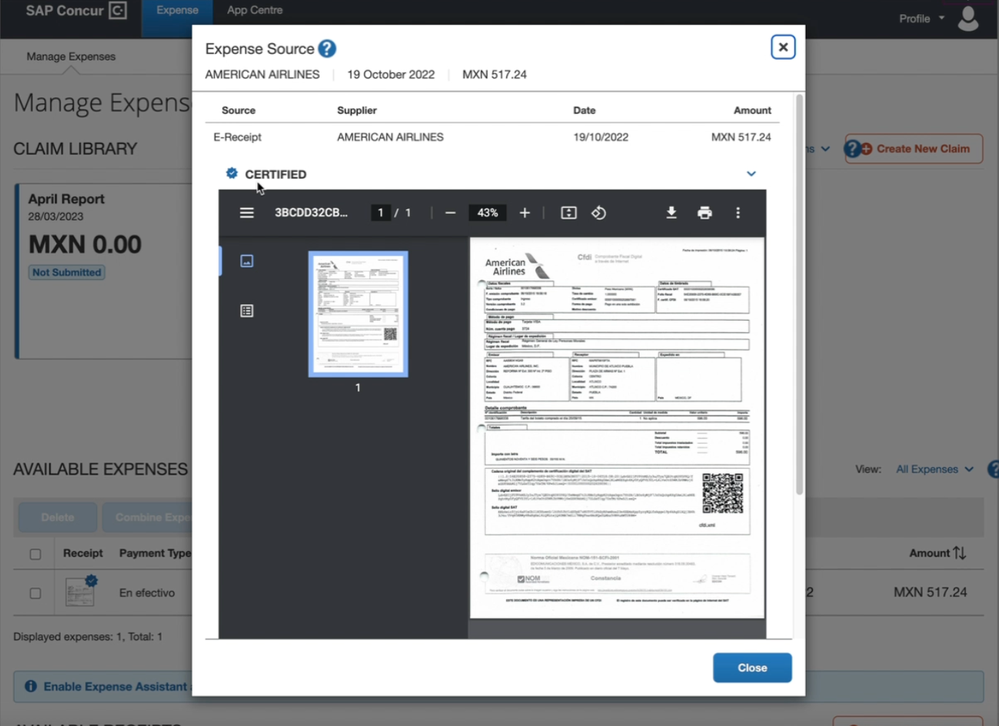Delete selected expenses
The width and height of the screenshot is (999, 726).
click(57, 517)
